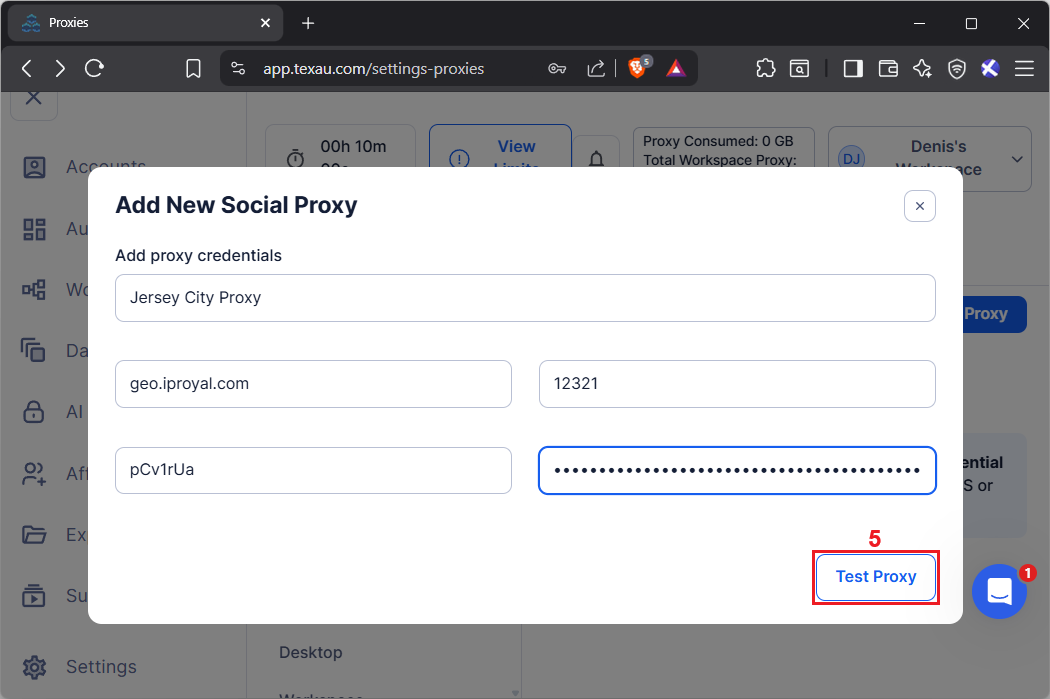Screen dimensions: 1050x699
Task: Click the port field showing 12321
Action: 736,384
